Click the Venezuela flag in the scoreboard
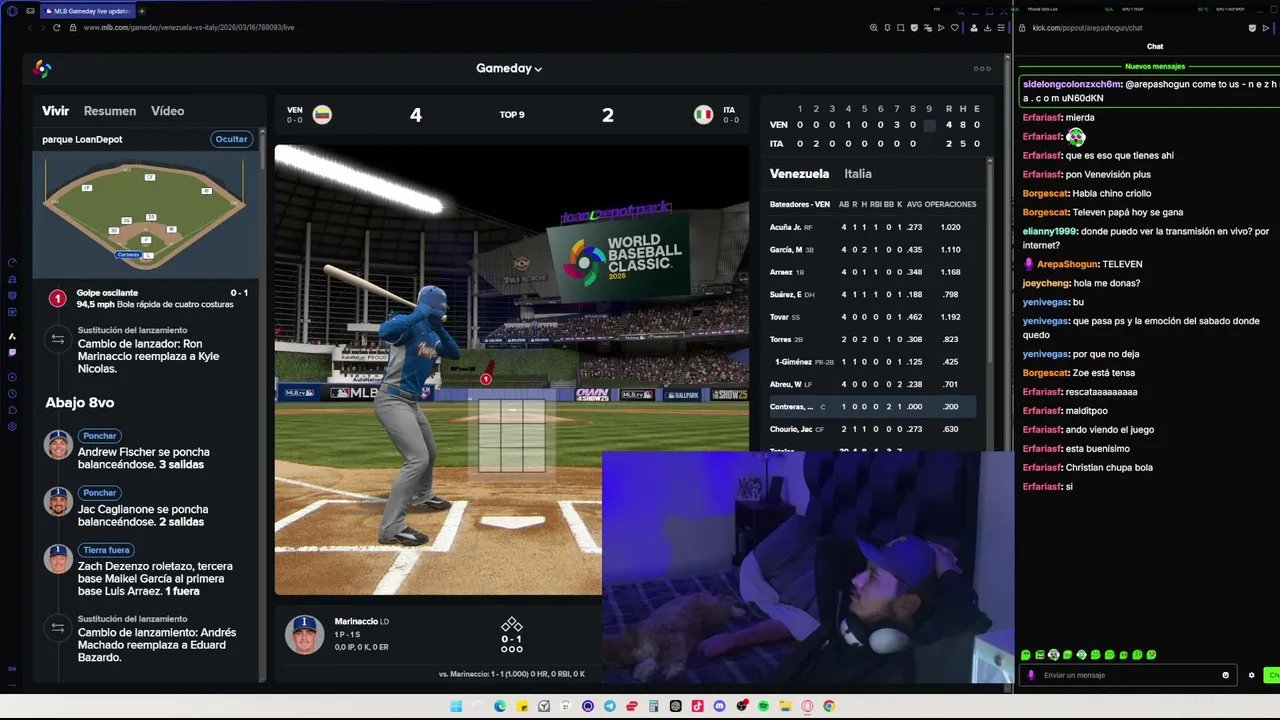The width and height of the screenshot is (1280, 720). [322, 115]
